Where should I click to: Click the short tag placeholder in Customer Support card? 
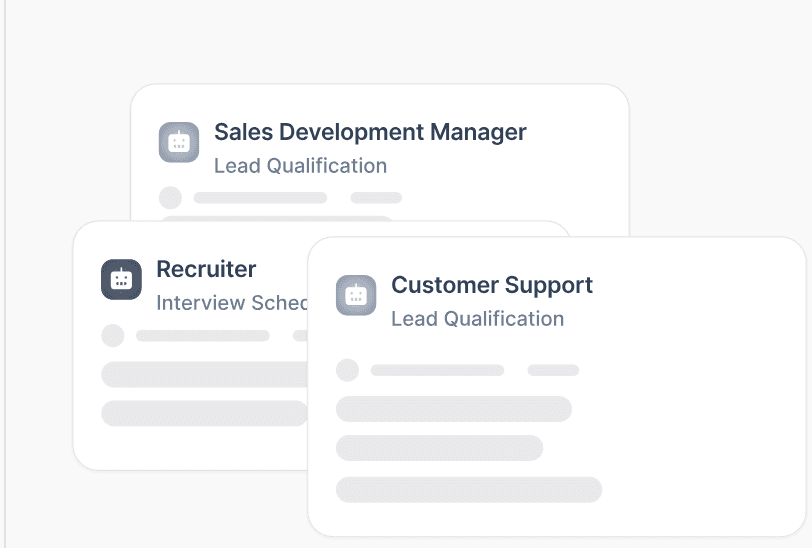tap(553, 370)
